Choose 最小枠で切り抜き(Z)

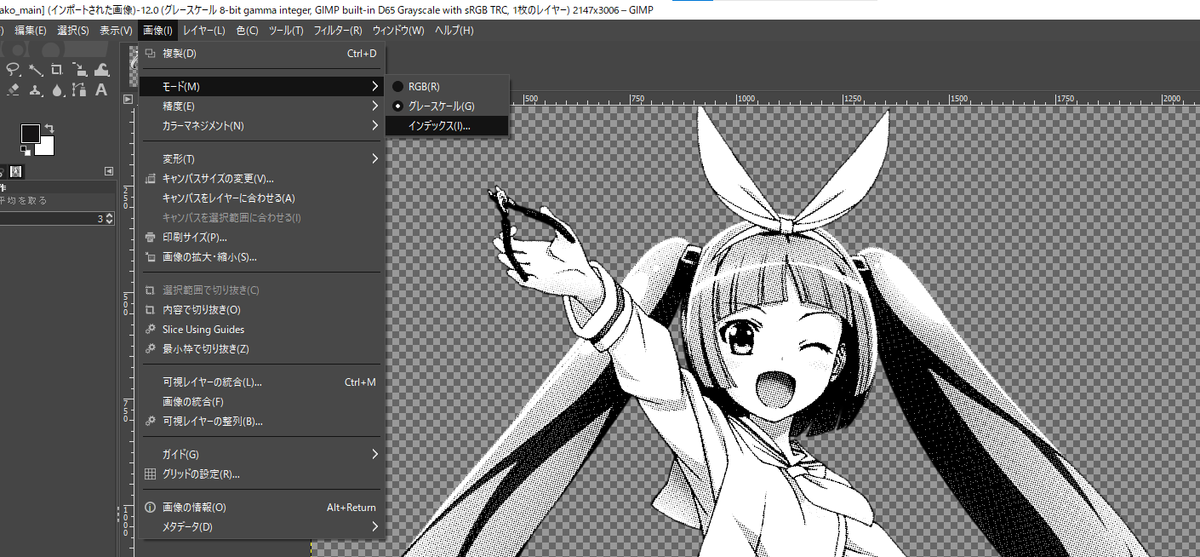click(260, 349)
